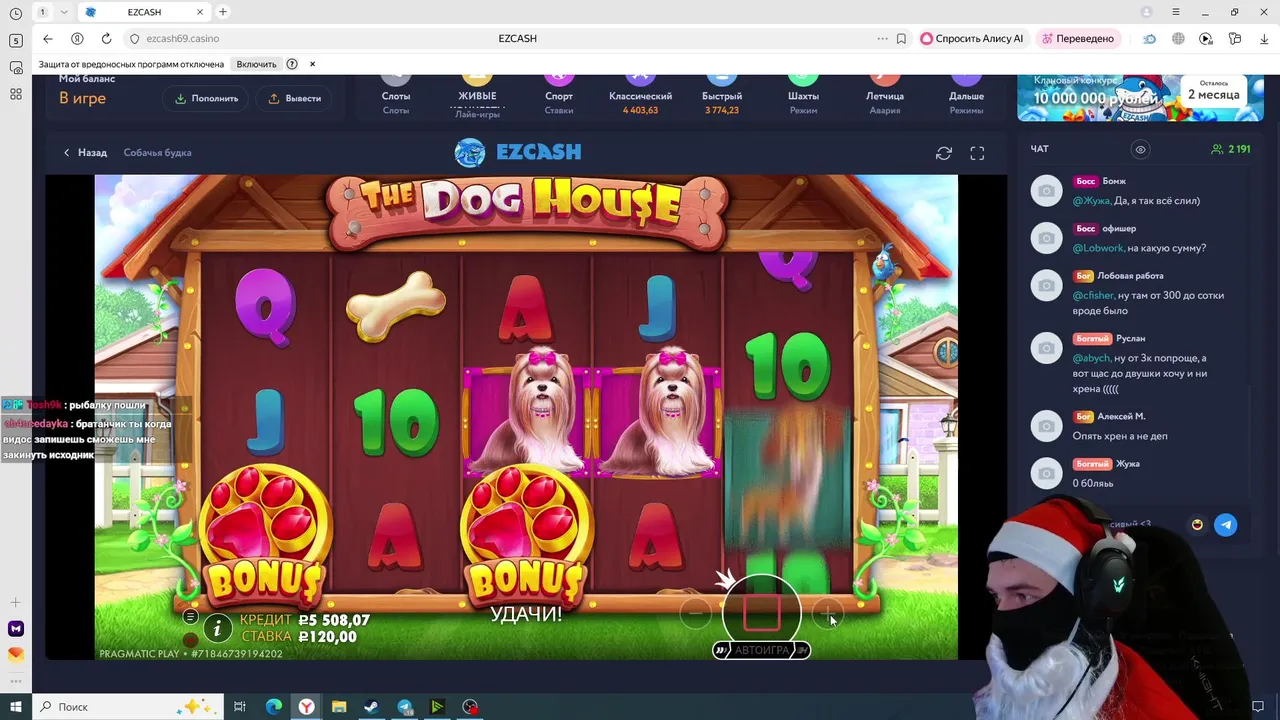This screenshot has width=1280, height=720.
Task: Open the protection help question-mark icon
Action: [292, 64]
